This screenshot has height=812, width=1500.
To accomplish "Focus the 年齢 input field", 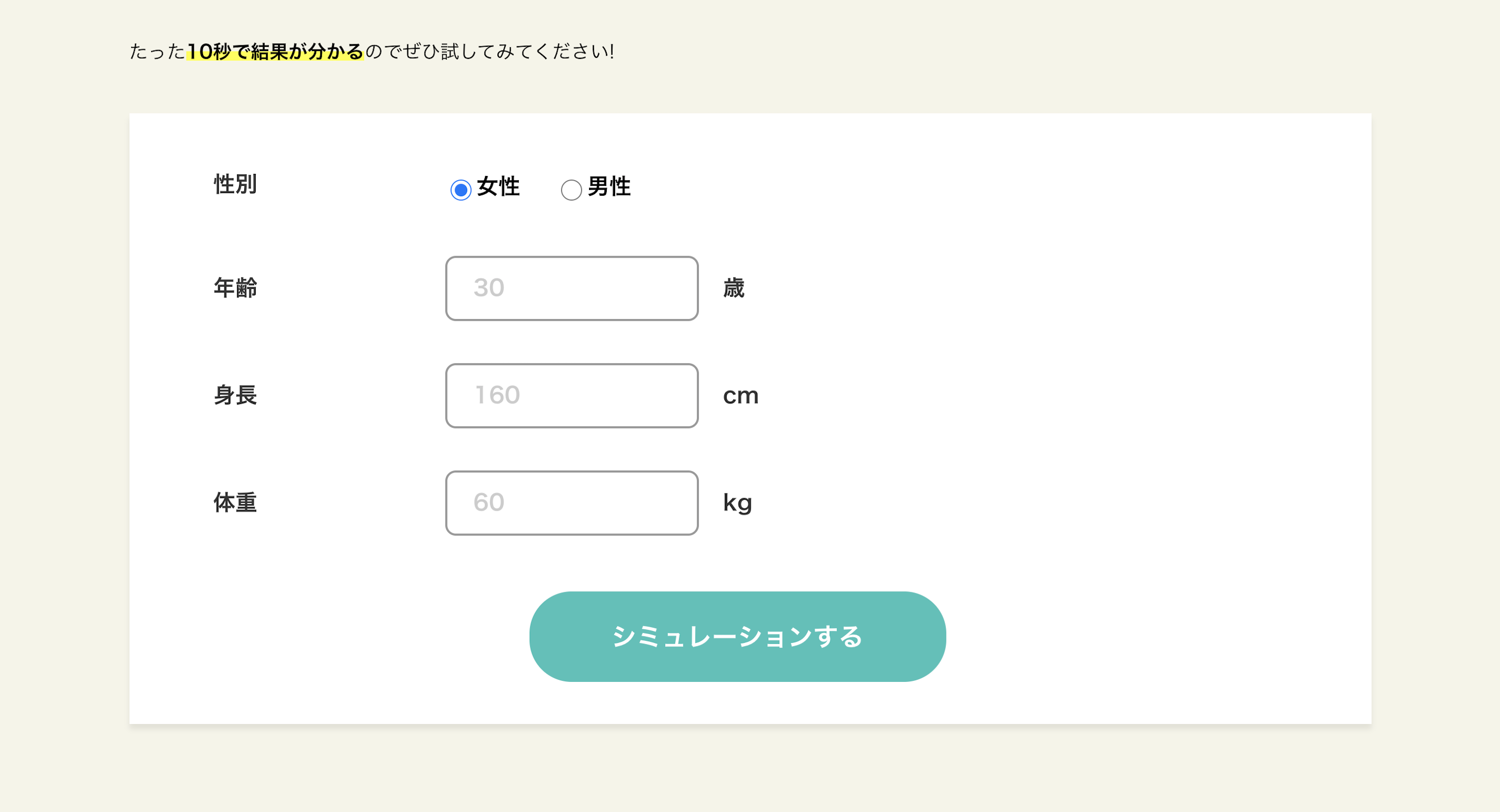I will (x=572, y=288).
